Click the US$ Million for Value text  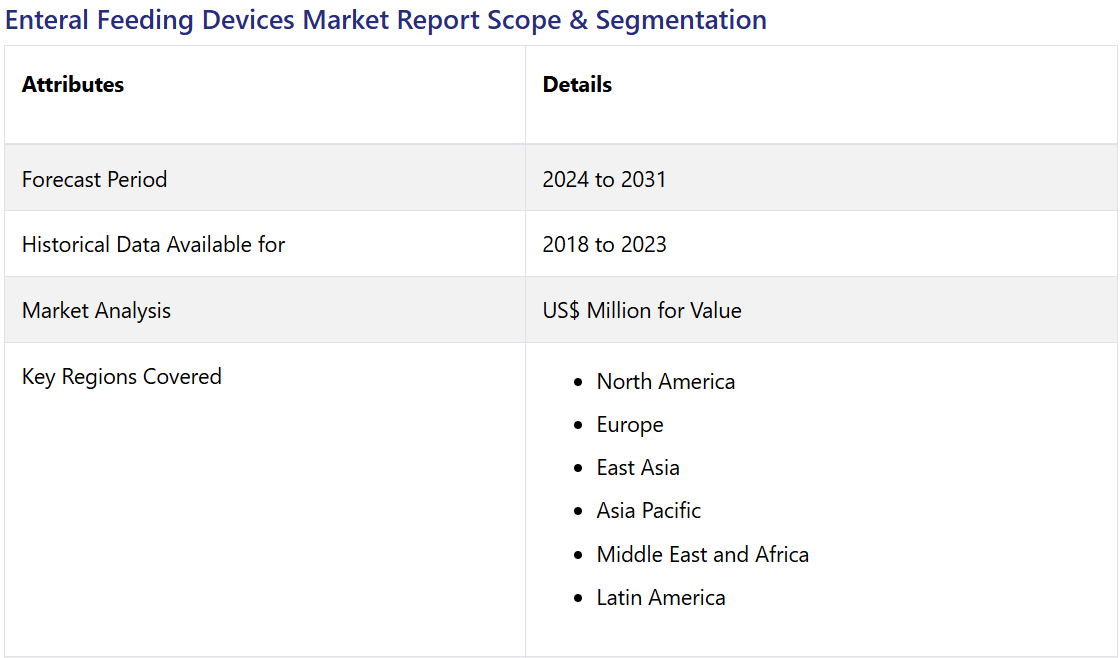(642, 310)
